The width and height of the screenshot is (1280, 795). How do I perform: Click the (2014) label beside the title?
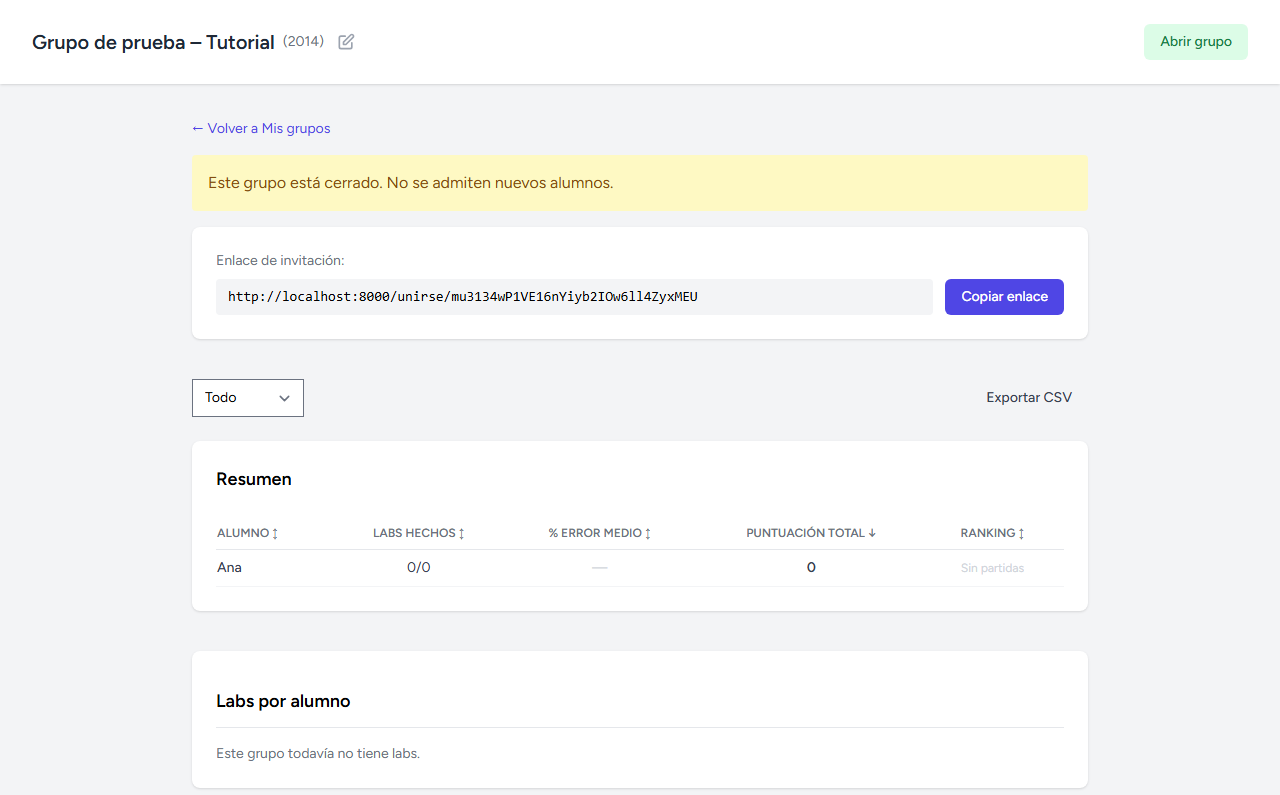tap(303, 41)
